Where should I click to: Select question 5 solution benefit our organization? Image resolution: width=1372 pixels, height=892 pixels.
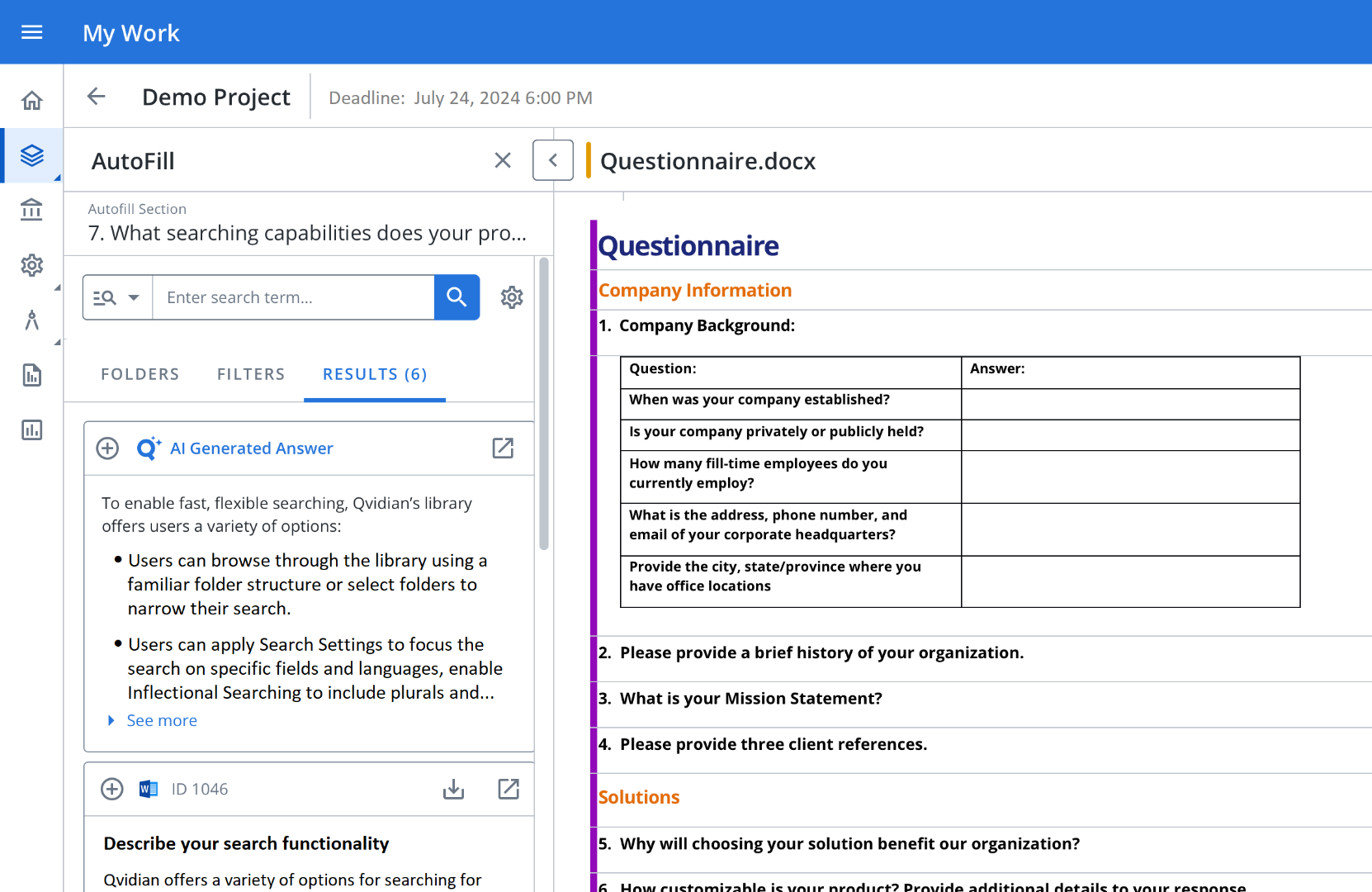(839, 843)
